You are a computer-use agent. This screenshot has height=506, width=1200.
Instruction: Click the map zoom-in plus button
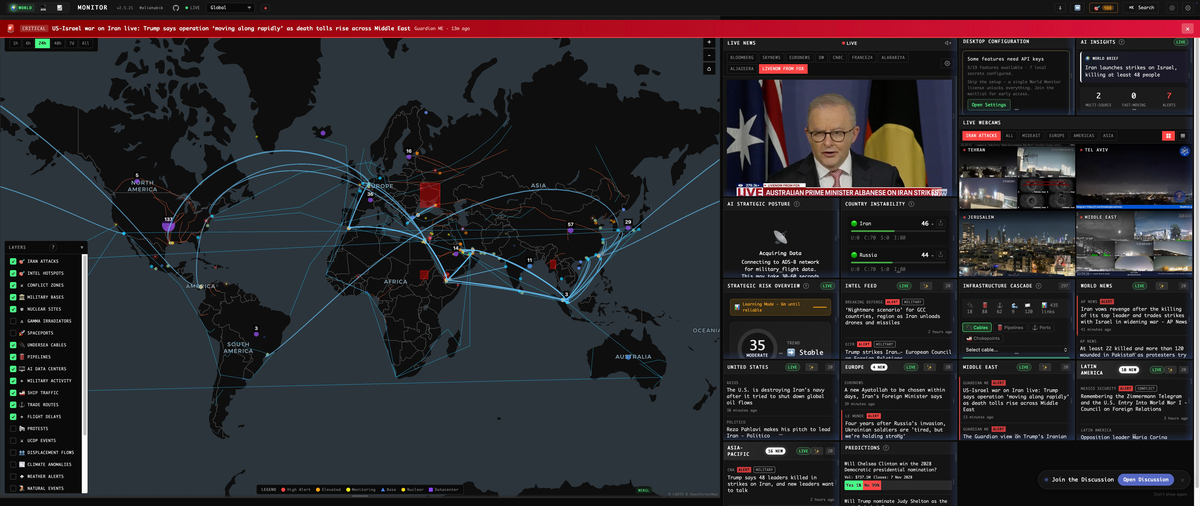[x=709, y=43]
